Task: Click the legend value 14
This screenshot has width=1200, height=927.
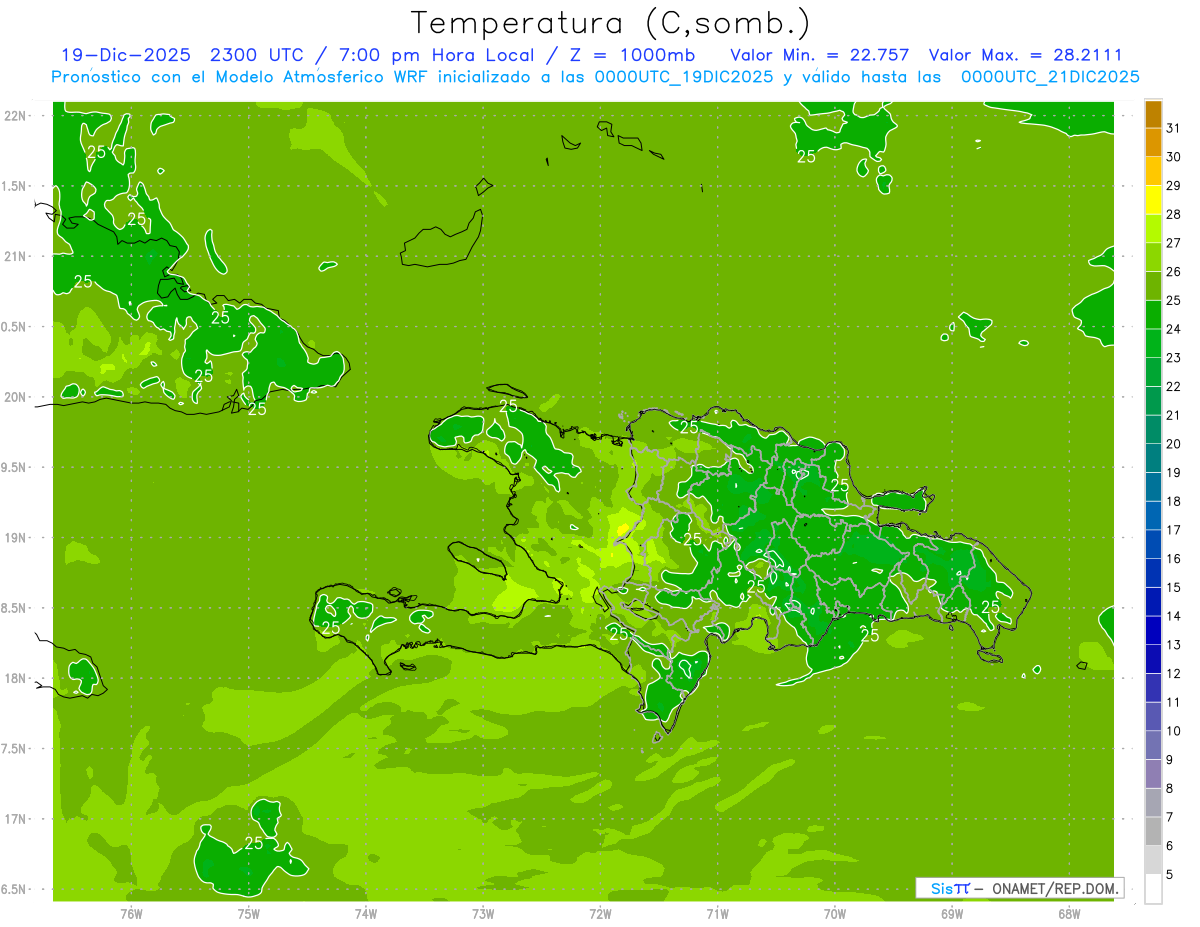Action: (x=1174, y=616)
